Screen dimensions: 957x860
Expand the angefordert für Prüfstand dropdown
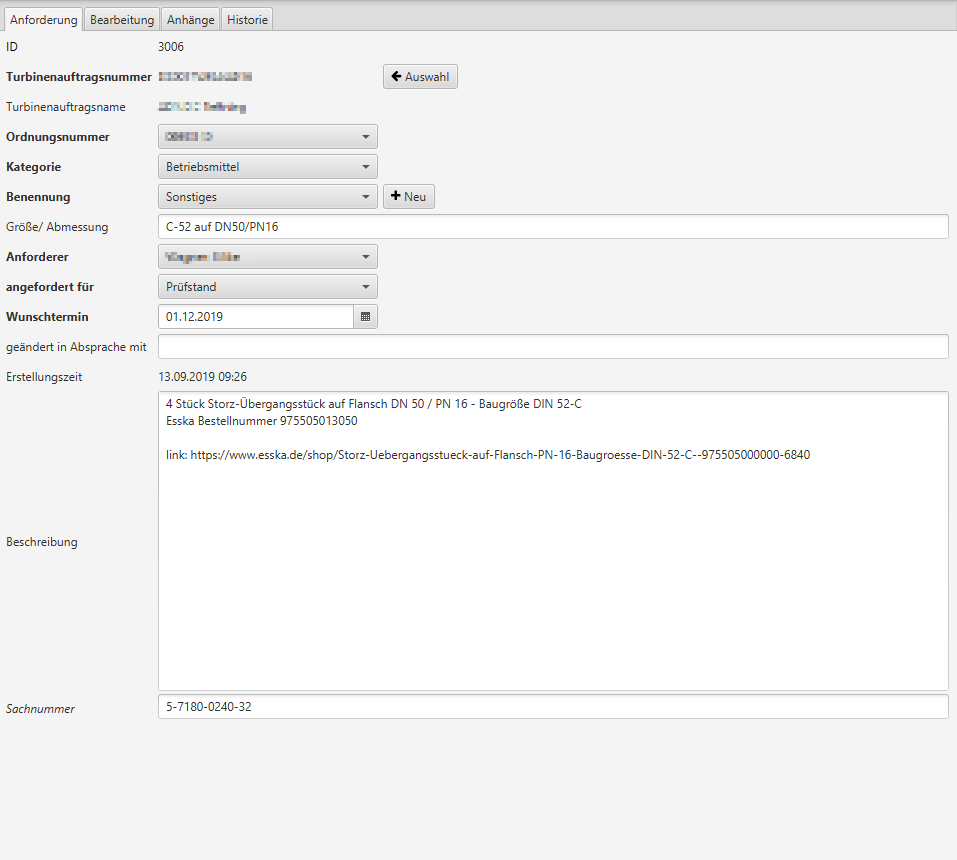pos(267,287)
